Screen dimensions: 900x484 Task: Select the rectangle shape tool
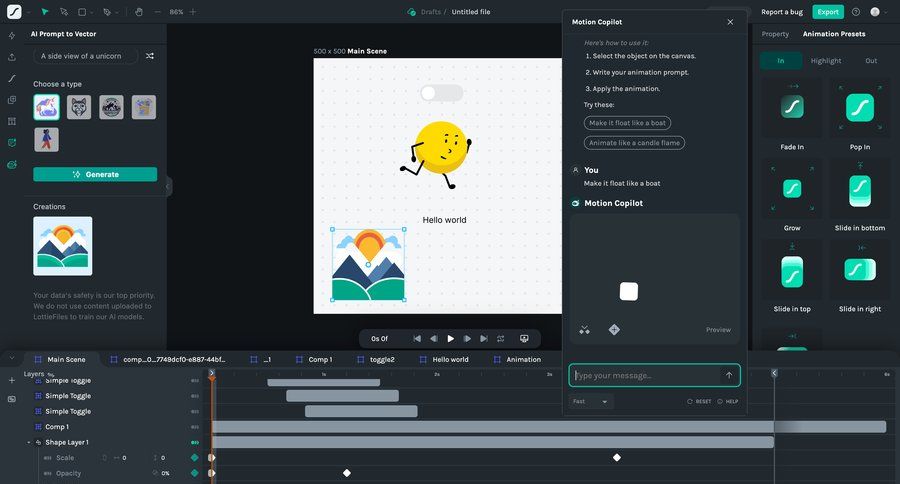coord(82,11)
